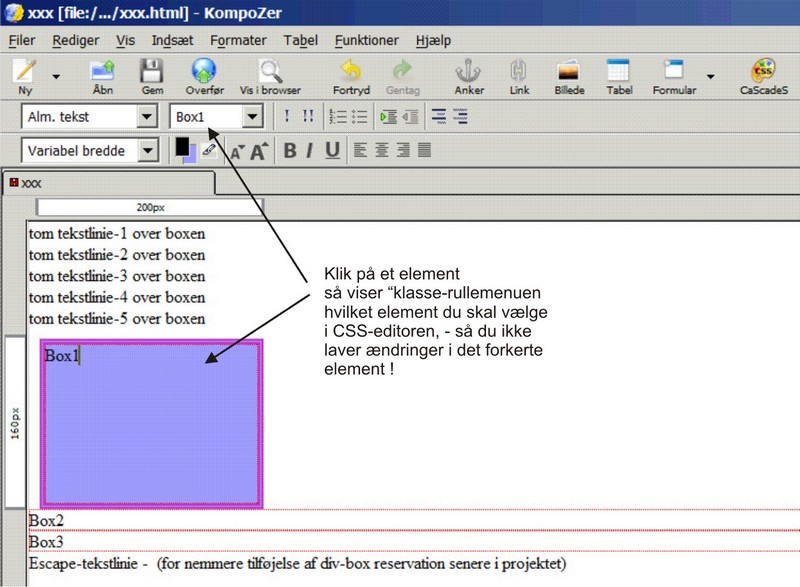Toggle italic formatting

point(310,151)
